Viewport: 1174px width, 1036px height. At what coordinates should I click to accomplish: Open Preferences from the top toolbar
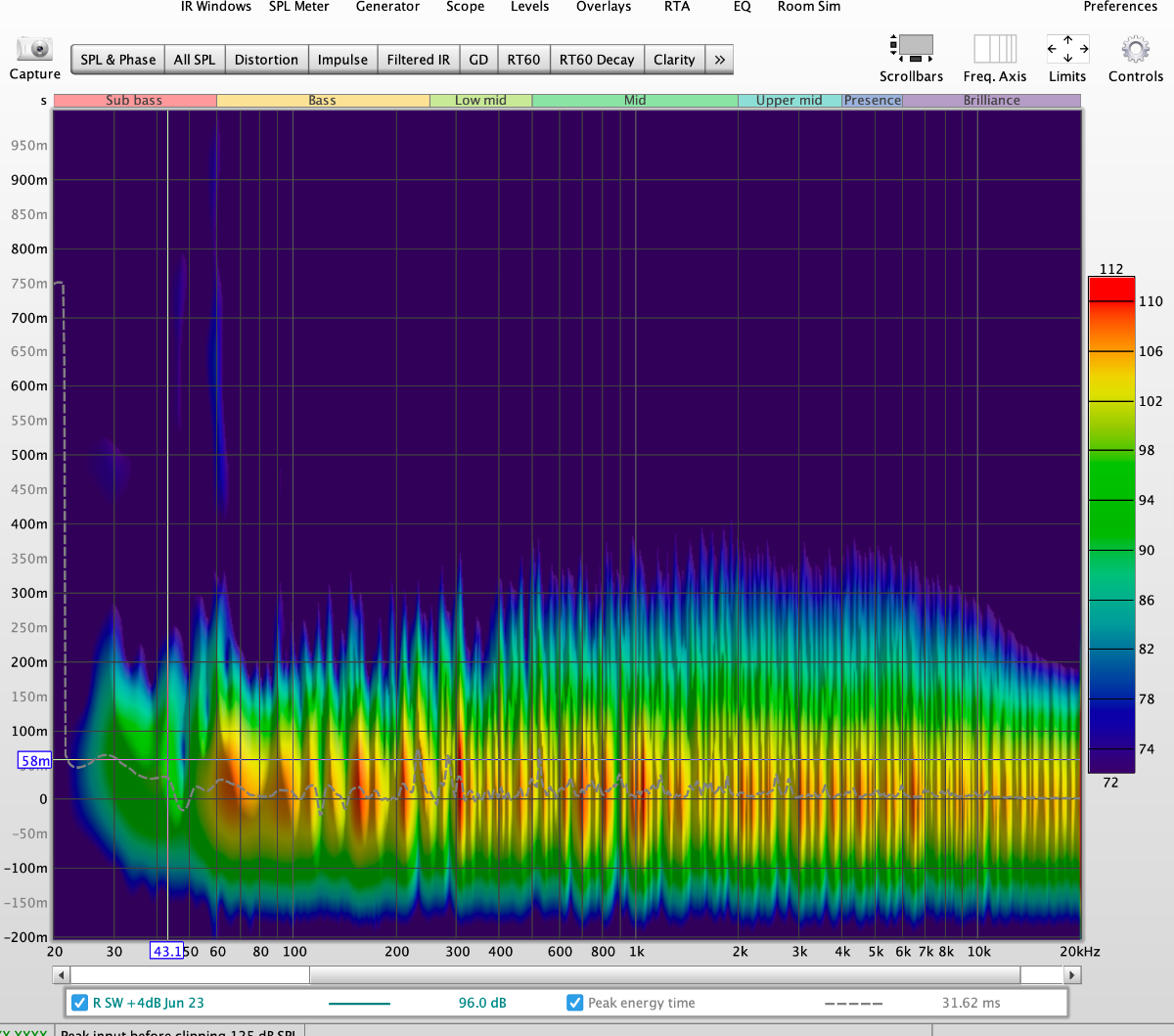click(1120, 7)
